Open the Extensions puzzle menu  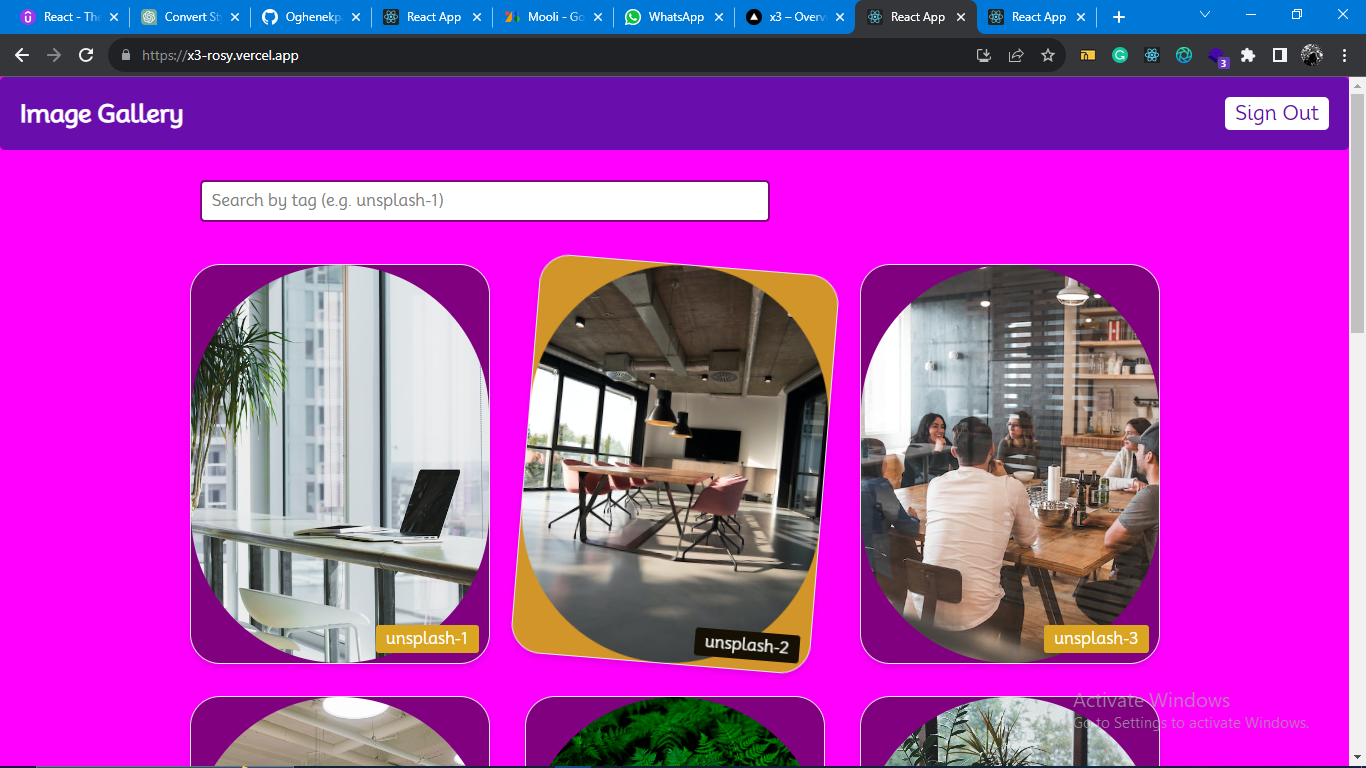click(1248, 56)
